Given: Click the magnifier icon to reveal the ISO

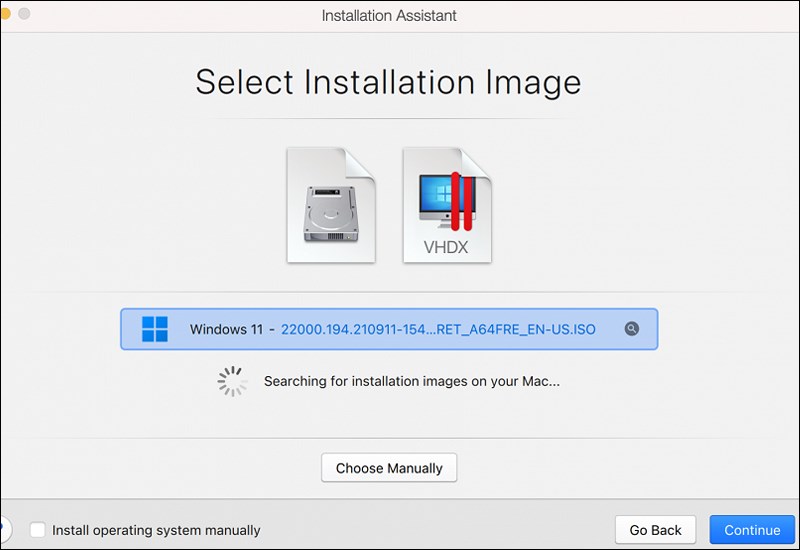Looking at the screenshot, I should (631, 329).
